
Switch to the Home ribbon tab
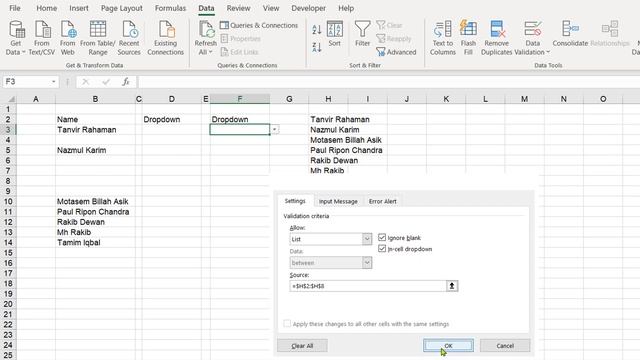[47, 8]
